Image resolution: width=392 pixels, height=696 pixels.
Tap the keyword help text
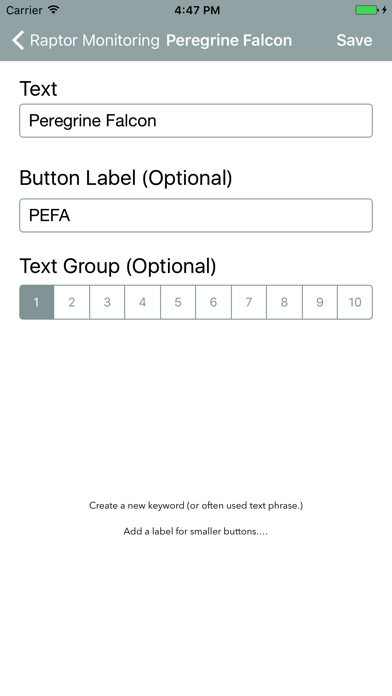(x=196, y=506)
